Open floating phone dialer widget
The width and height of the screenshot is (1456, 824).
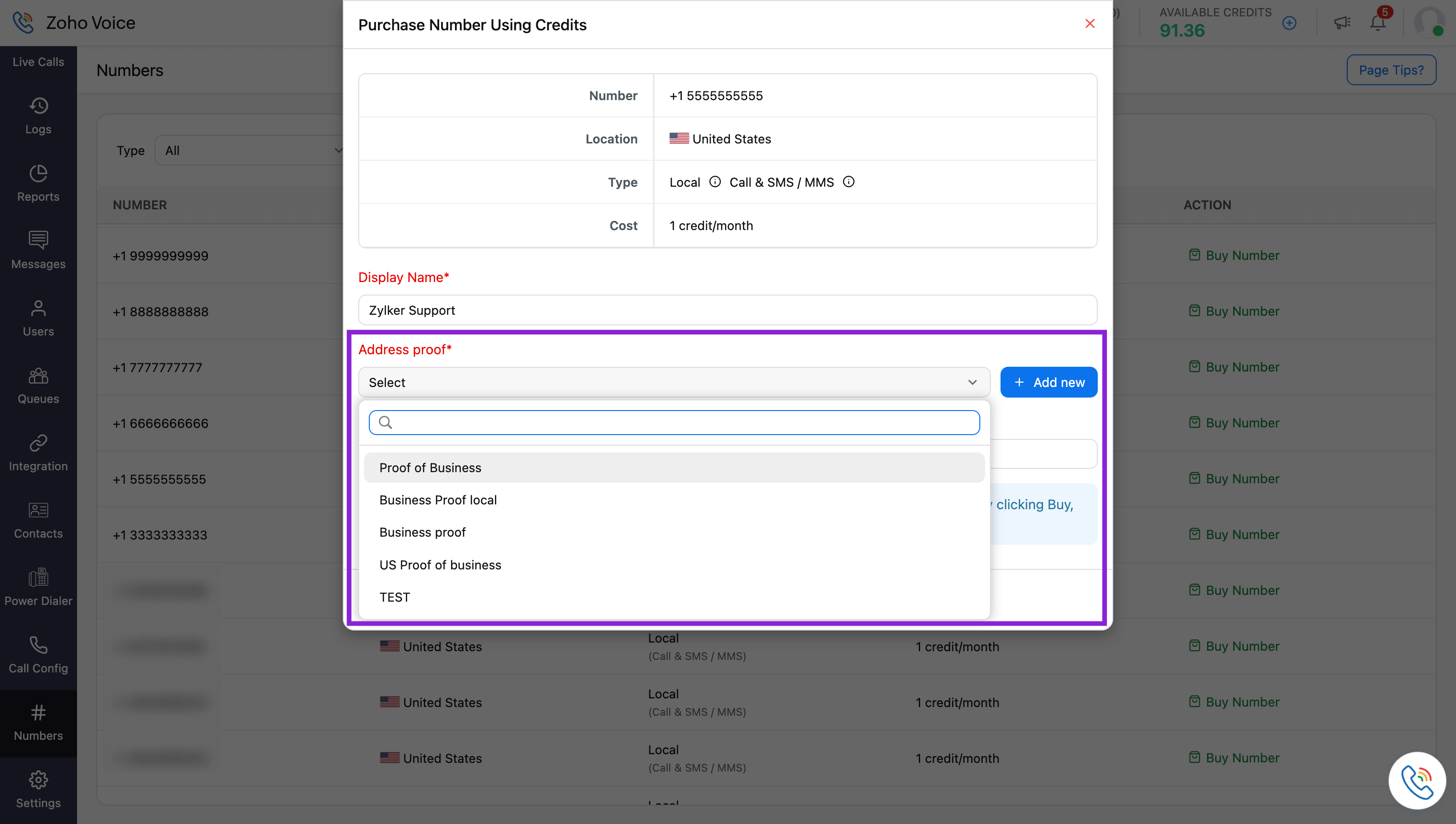click(x=1417, y=780)
